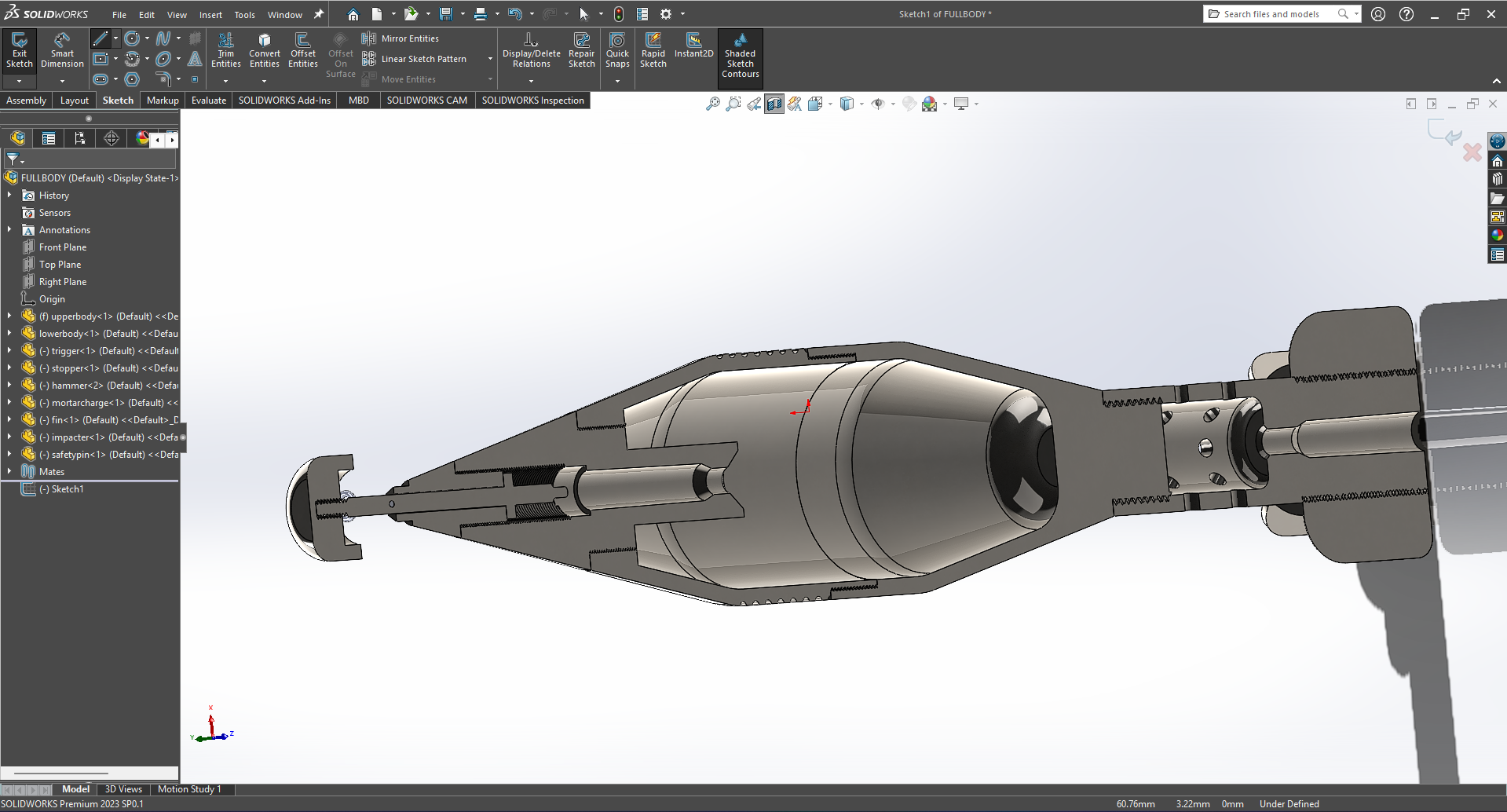Activate the Line sketch tool
Screen dimensions: 1507x812
[x=100, y=38]
